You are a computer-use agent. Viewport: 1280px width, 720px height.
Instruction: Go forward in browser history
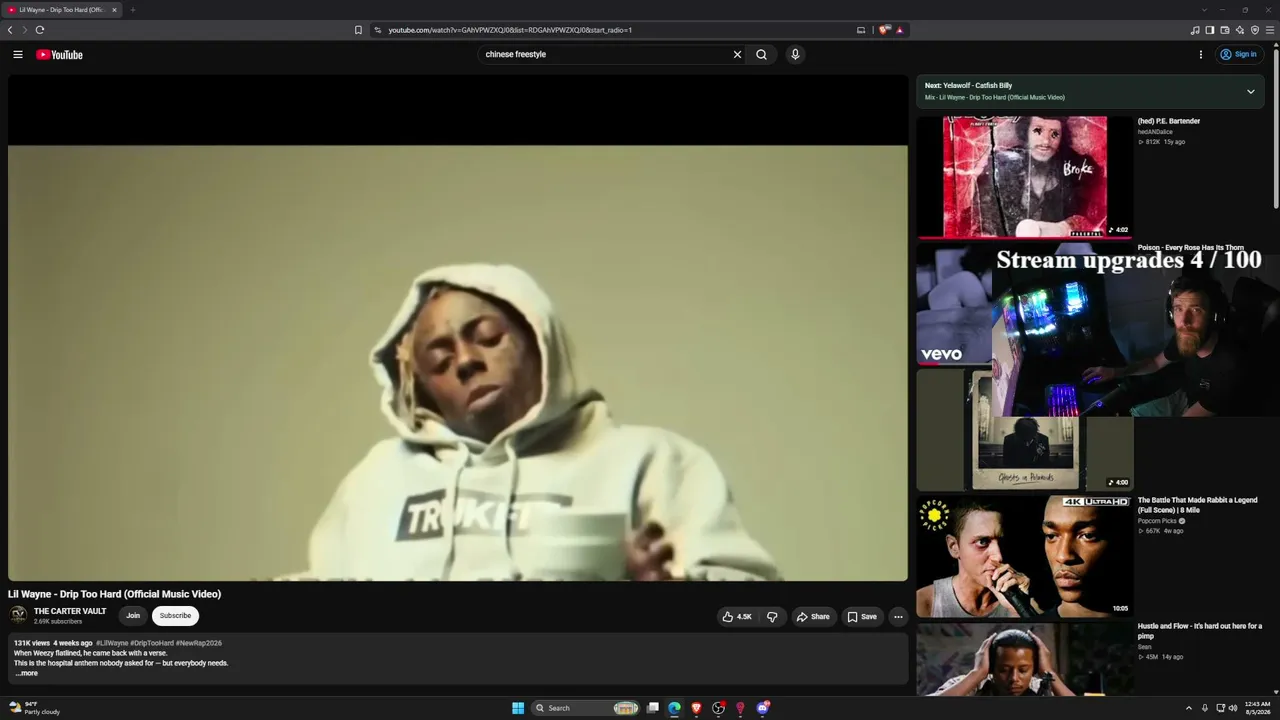[x=25, y=30]
